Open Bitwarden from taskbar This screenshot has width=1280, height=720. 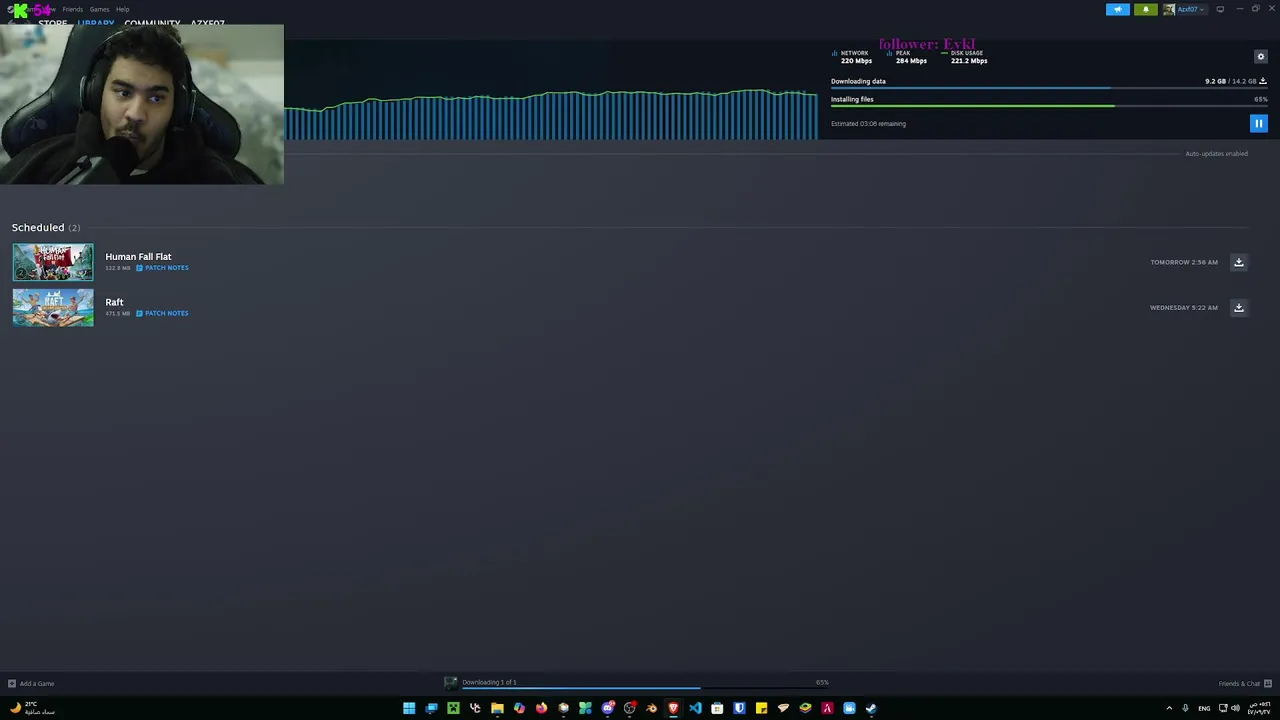tap(739, 708)
